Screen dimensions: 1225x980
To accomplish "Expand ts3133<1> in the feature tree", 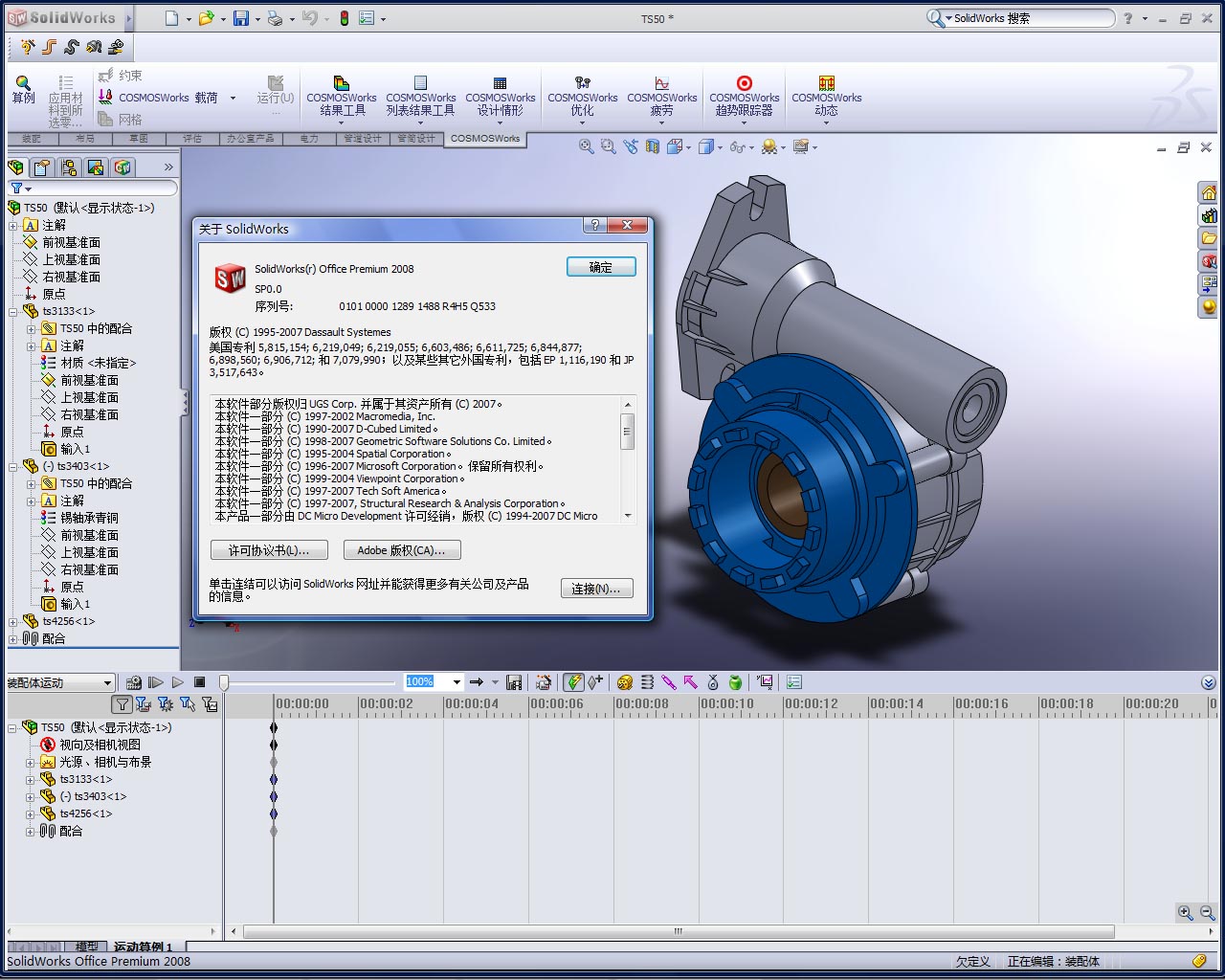I will coord(13,312).
